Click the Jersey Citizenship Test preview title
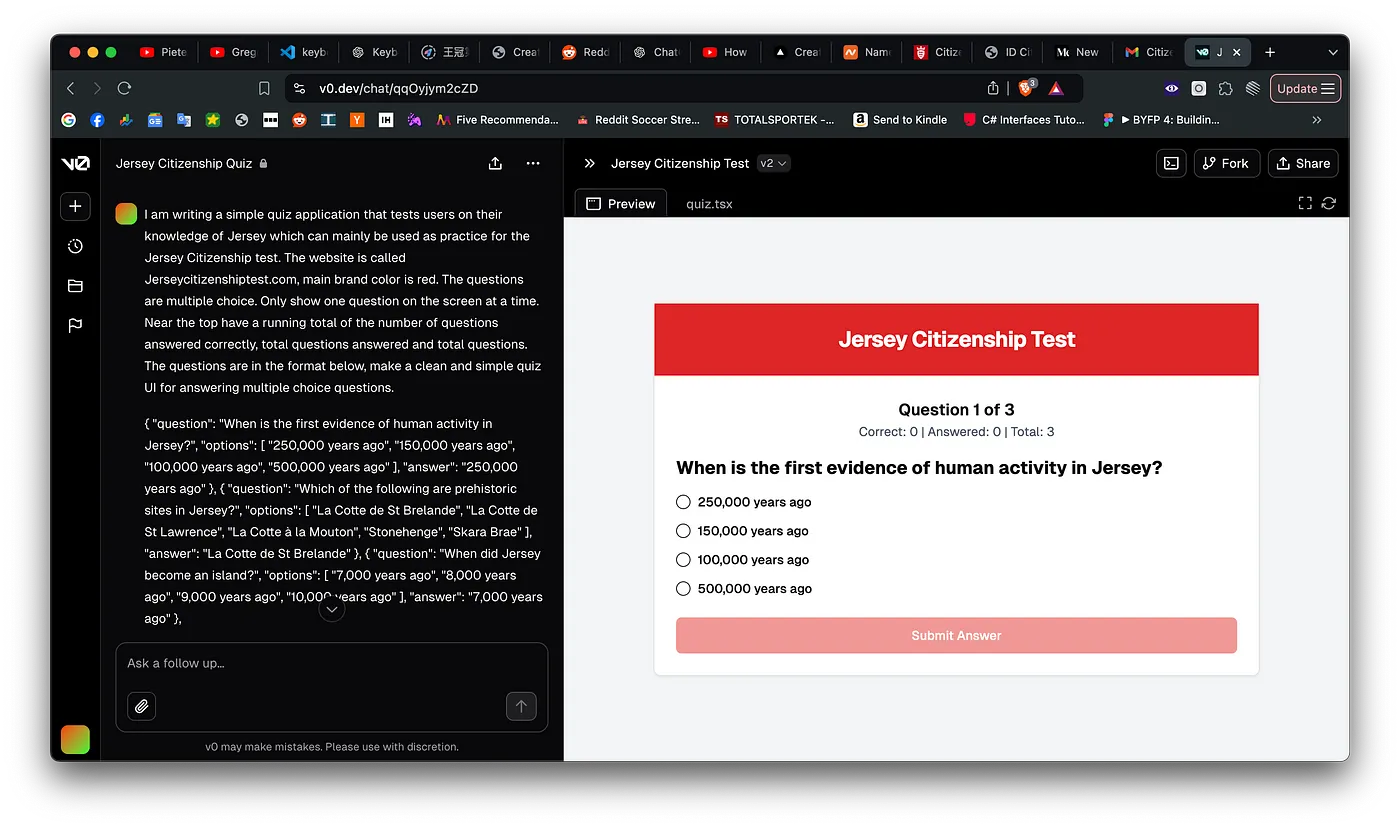The height and width of the screenshot is (828, 1400). point(680,163)
